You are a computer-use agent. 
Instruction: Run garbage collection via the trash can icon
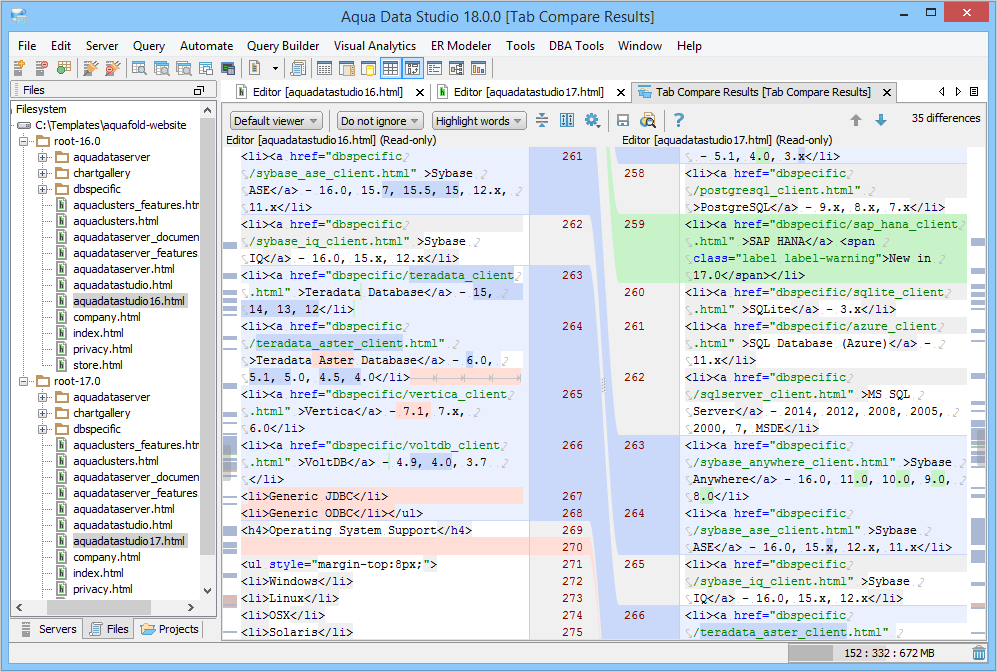click(x=978, y=653)
